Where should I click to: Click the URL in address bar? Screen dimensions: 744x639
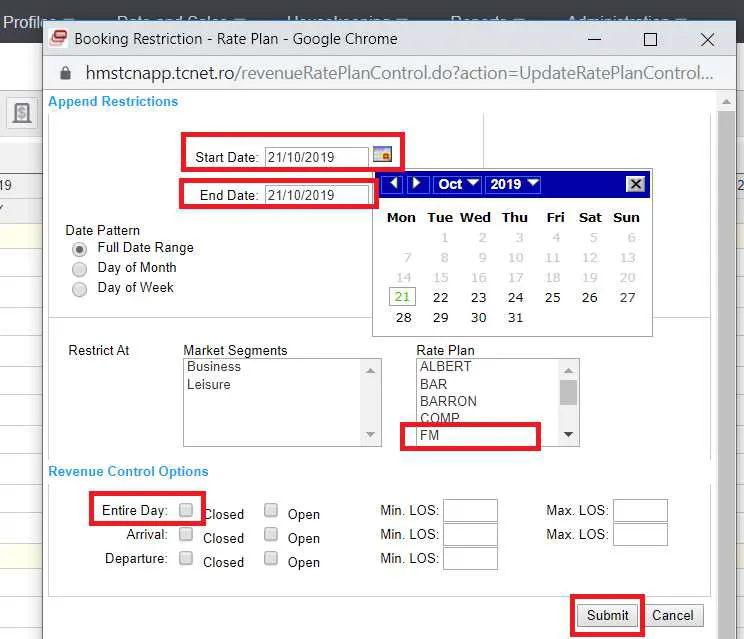(x=399, y=73)
